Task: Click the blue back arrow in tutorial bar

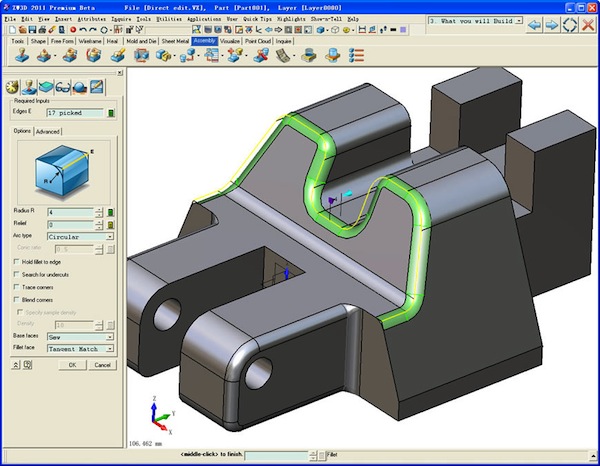Action: pos(534,25)
